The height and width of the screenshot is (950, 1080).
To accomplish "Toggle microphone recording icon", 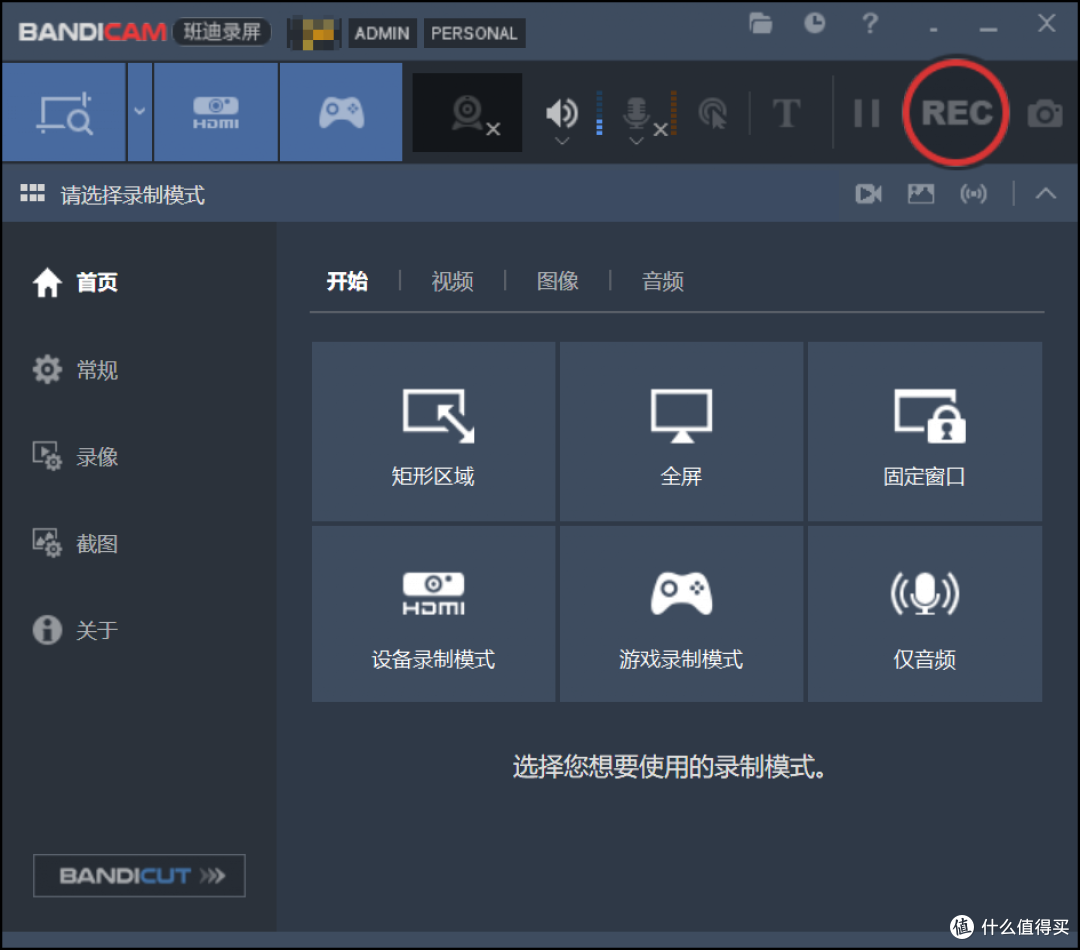I will (x=636, y=112).
